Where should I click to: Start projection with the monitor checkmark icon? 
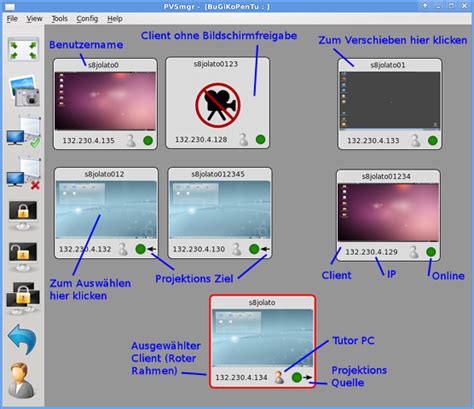coord(24,131)
